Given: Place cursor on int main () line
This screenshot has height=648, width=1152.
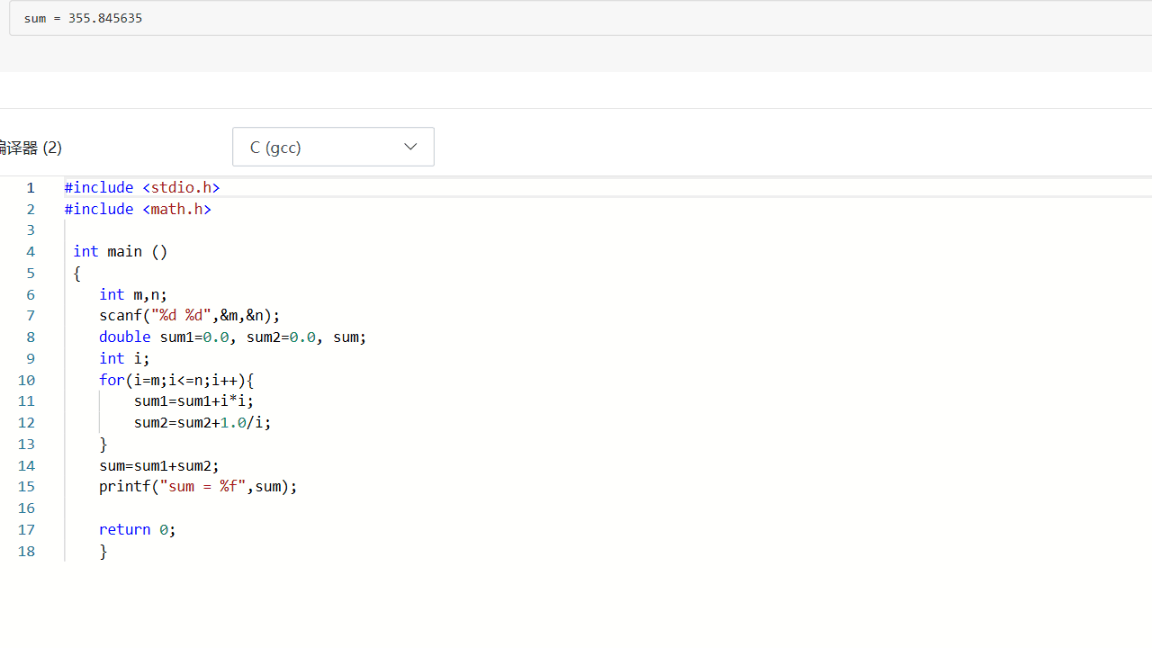Looking at the screenshot, I should 120,252.
